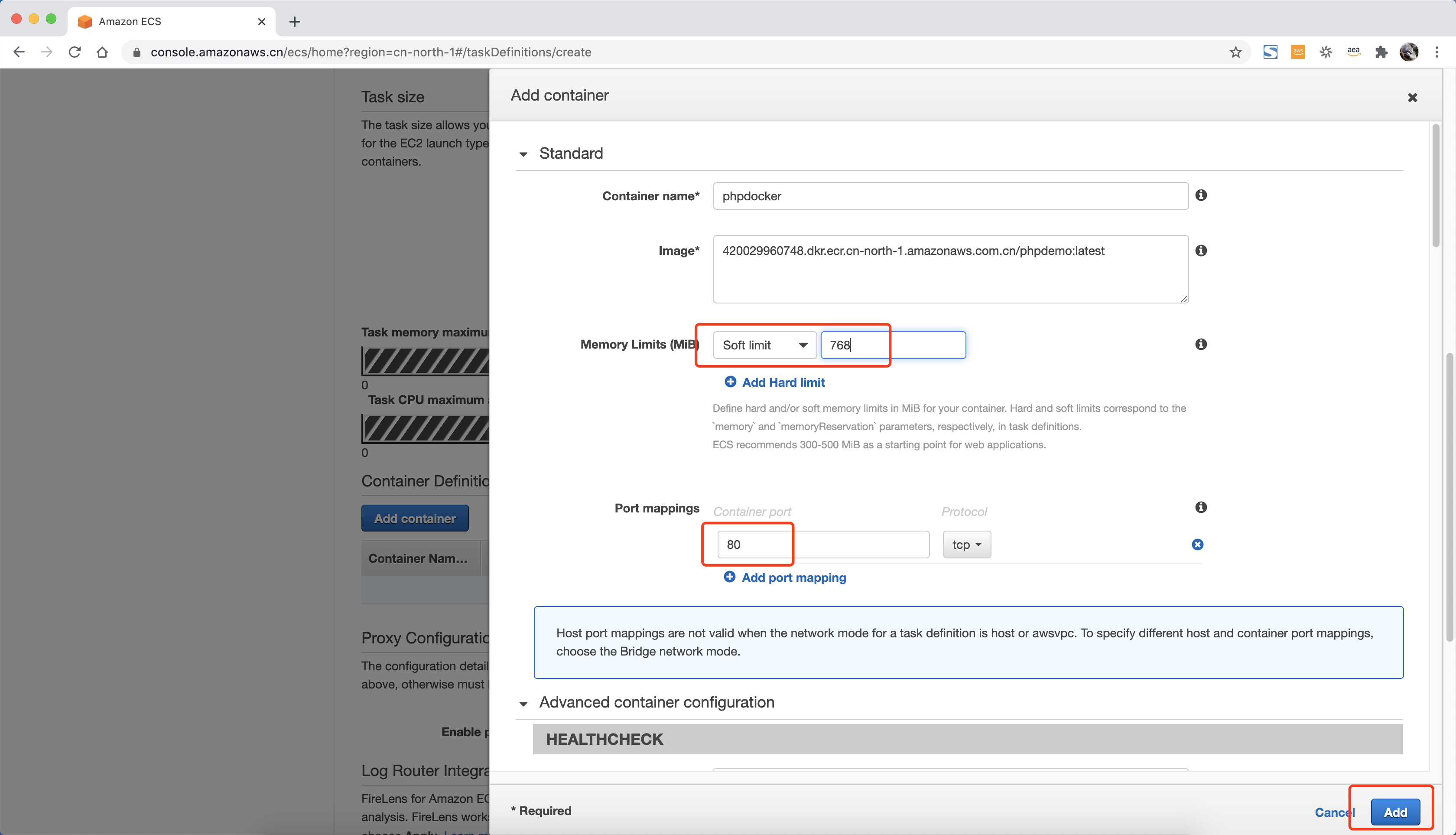
Task: Click the info icon next to Memory Limits
Action: click(x=1201, y=344)
